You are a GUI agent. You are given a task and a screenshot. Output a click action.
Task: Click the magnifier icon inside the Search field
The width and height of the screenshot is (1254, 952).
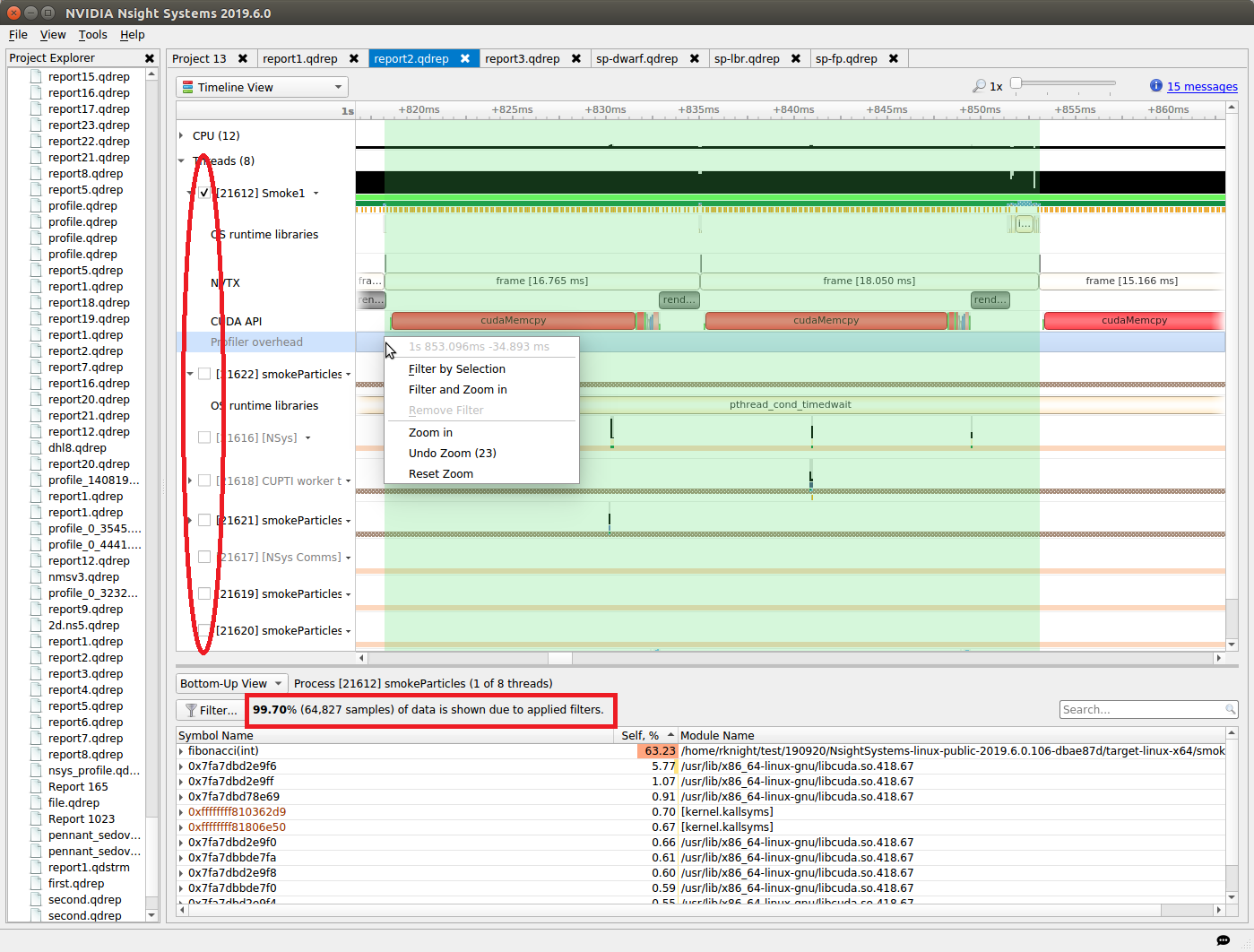coord(1228,708)
